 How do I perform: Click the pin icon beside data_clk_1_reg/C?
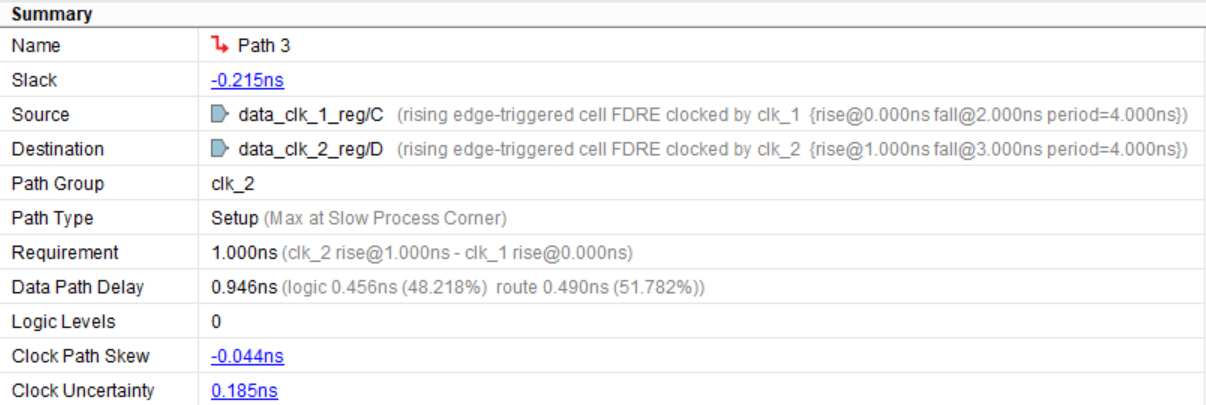tap(220, 115)
